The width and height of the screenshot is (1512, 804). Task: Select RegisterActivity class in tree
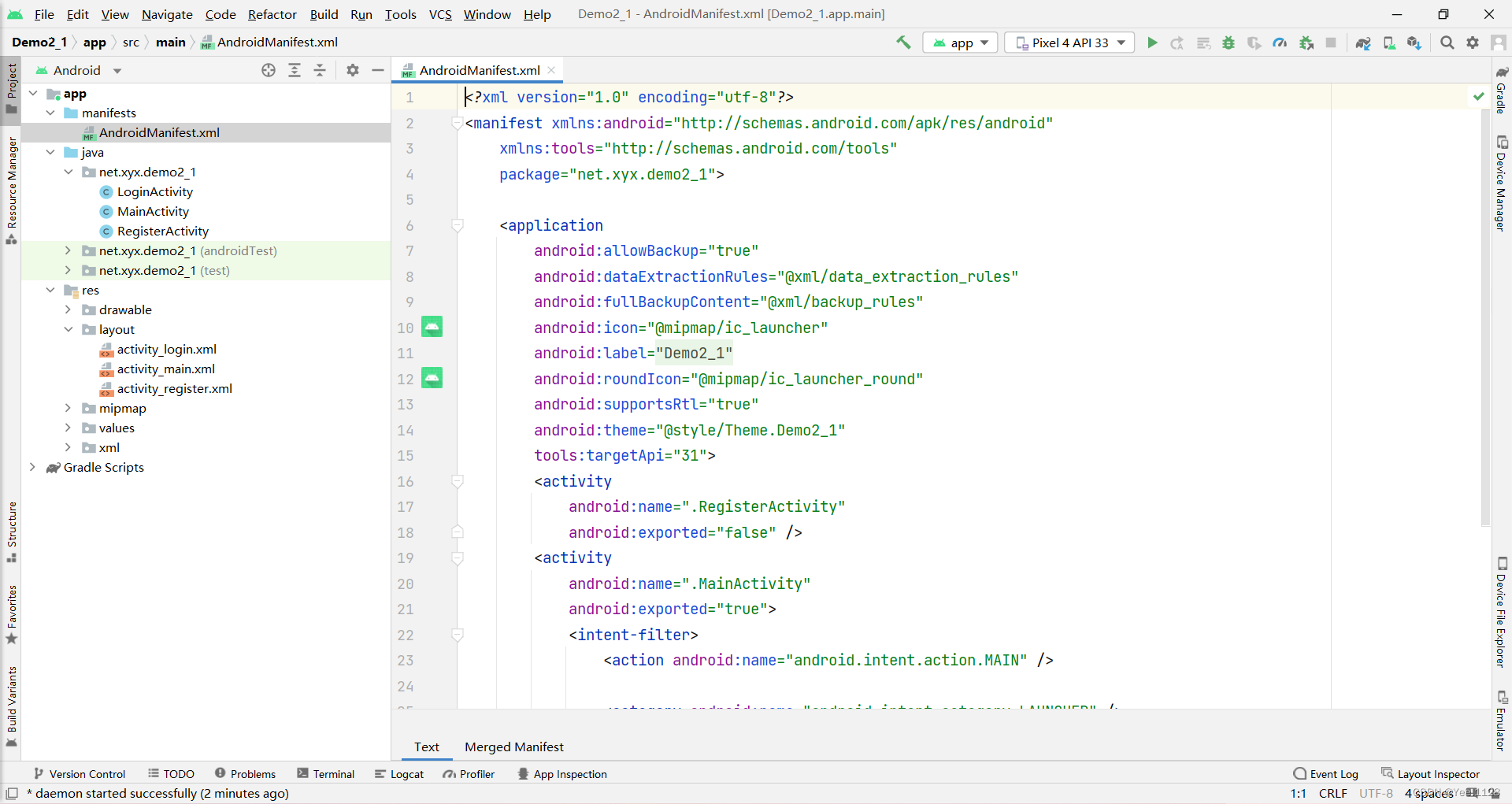pos(163,231)
